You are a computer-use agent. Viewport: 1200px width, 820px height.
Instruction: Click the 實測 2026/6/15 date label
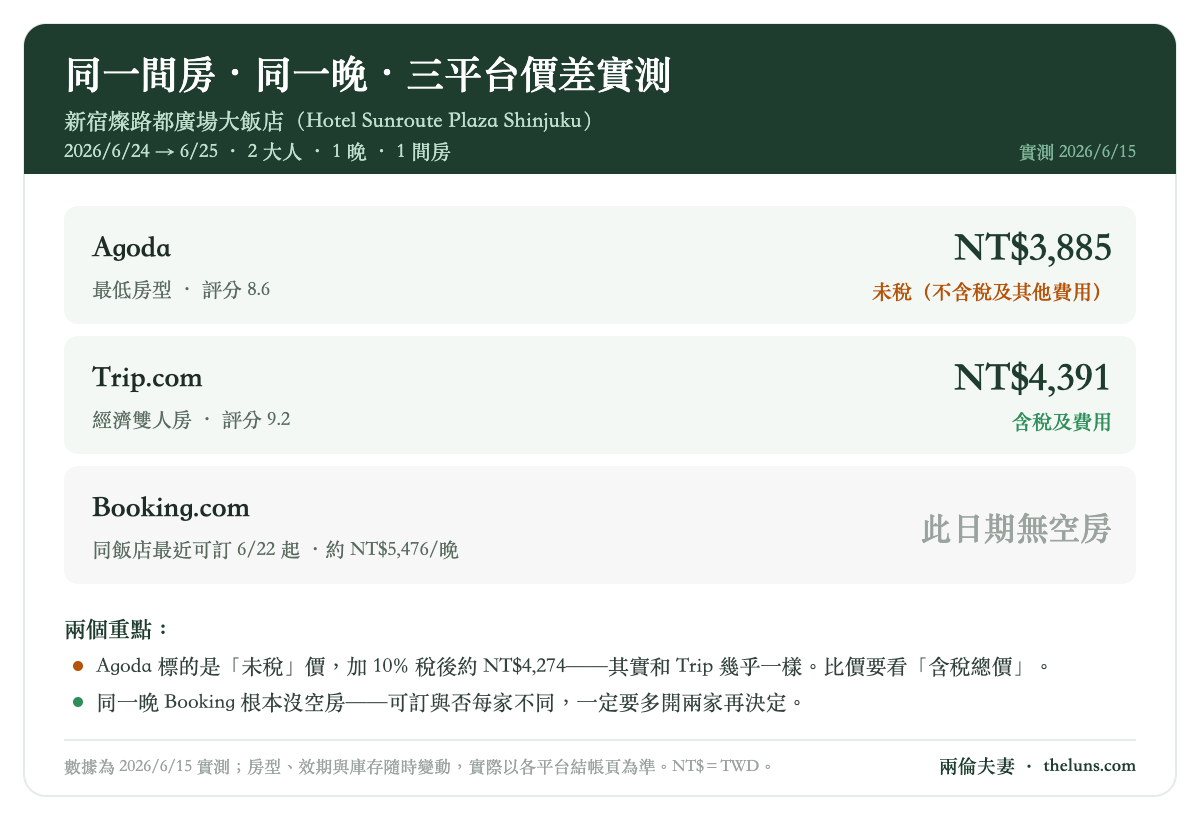(x=1077, y=153)
